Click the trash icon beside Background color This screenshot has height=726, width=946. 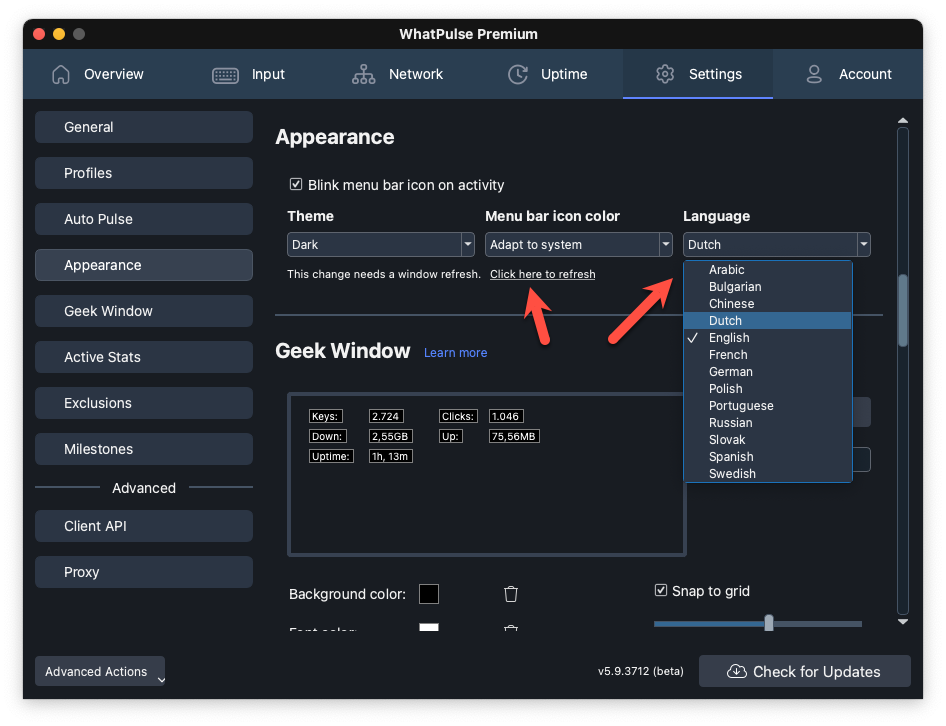click(x=510, y=593)
